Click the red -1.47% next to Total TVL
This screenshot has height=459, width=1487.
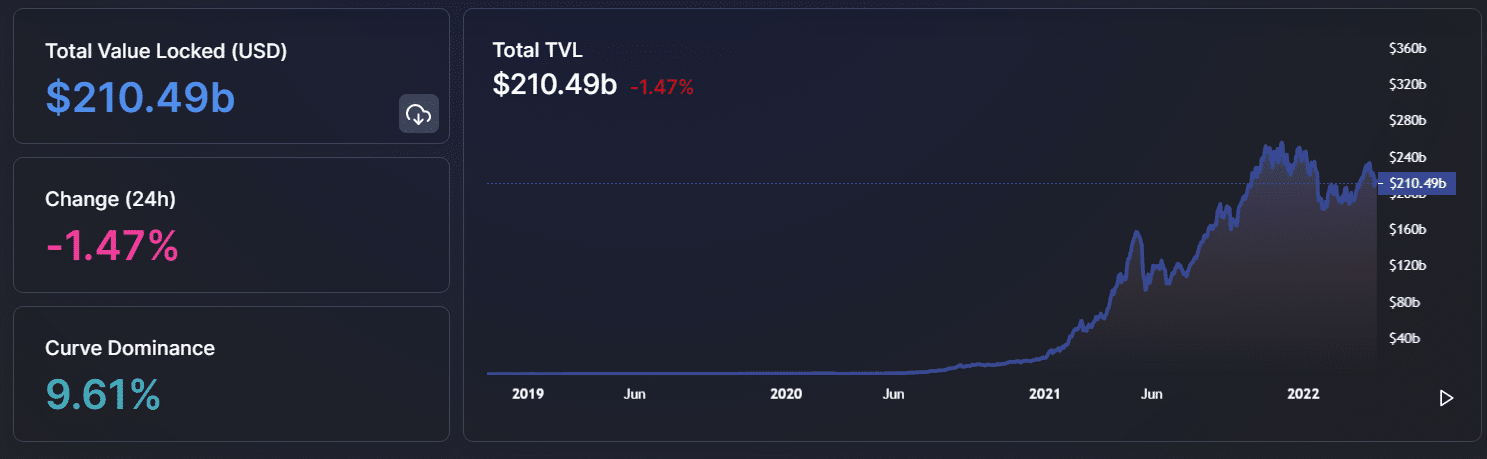coord(661,87)
